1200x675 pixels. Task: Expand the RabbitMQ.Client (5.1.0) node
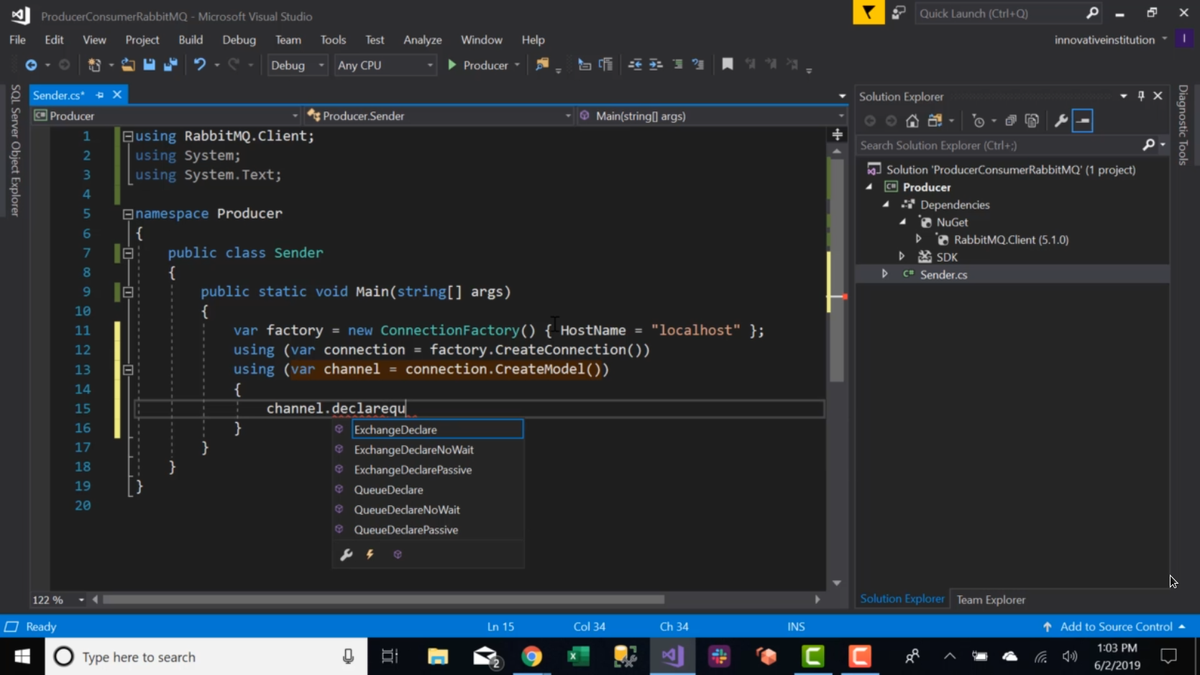[x=919, y=239]
